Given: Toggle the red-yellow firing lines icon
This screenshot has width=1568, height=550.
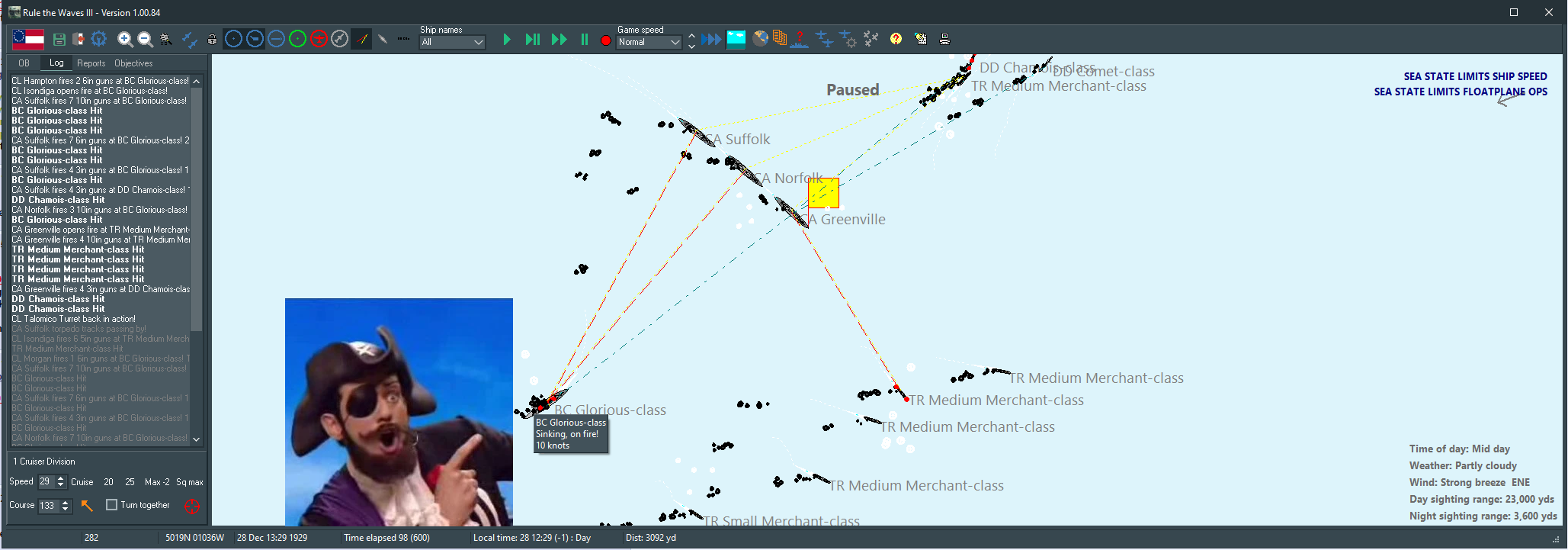Looking at the screenshot, I should point(361,39).
